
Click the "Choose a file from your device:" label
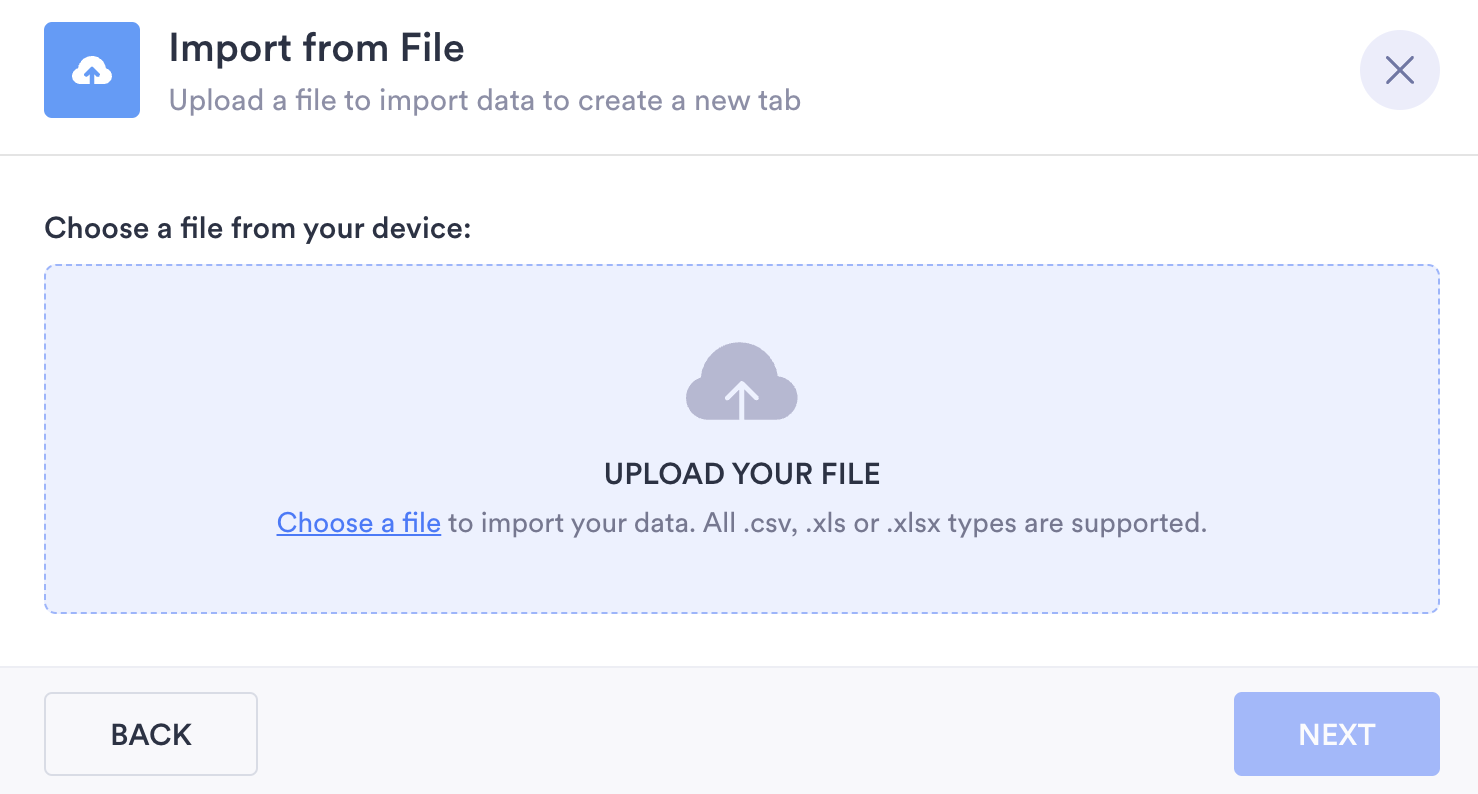[x=257, y=228]
